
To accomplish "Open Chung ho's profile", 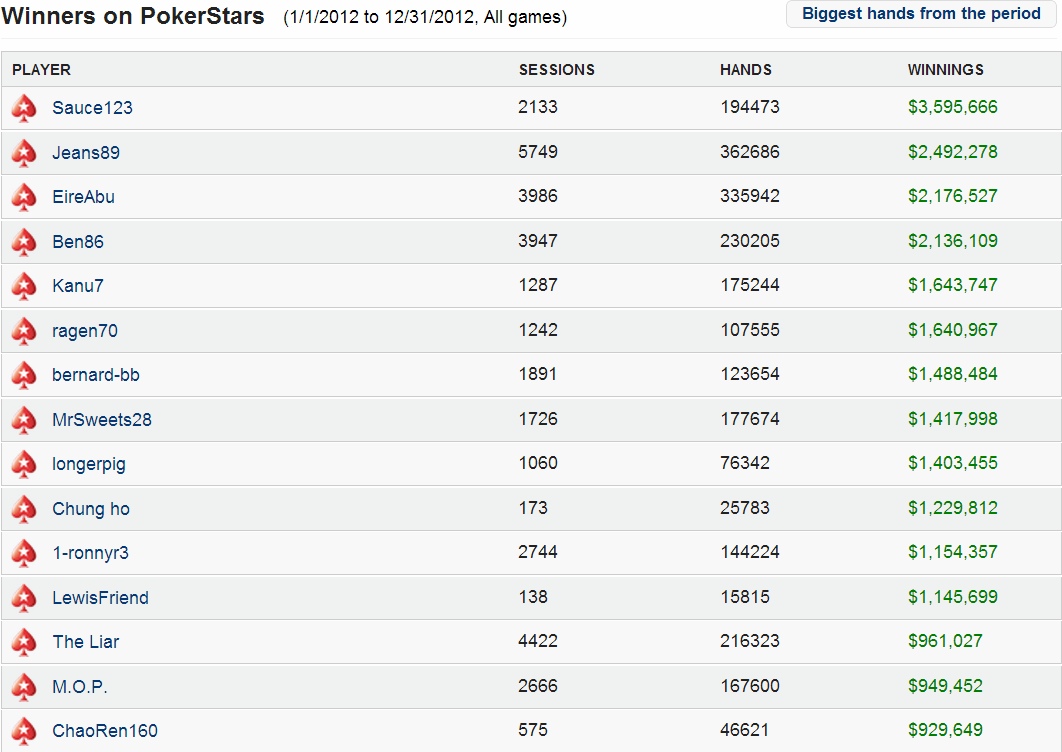I will [91, 509].
